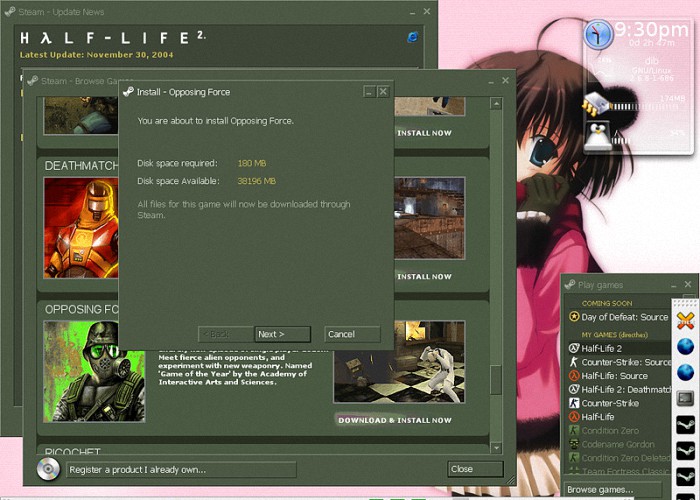Click the CD icon beside Register a product

coord(48,468)
